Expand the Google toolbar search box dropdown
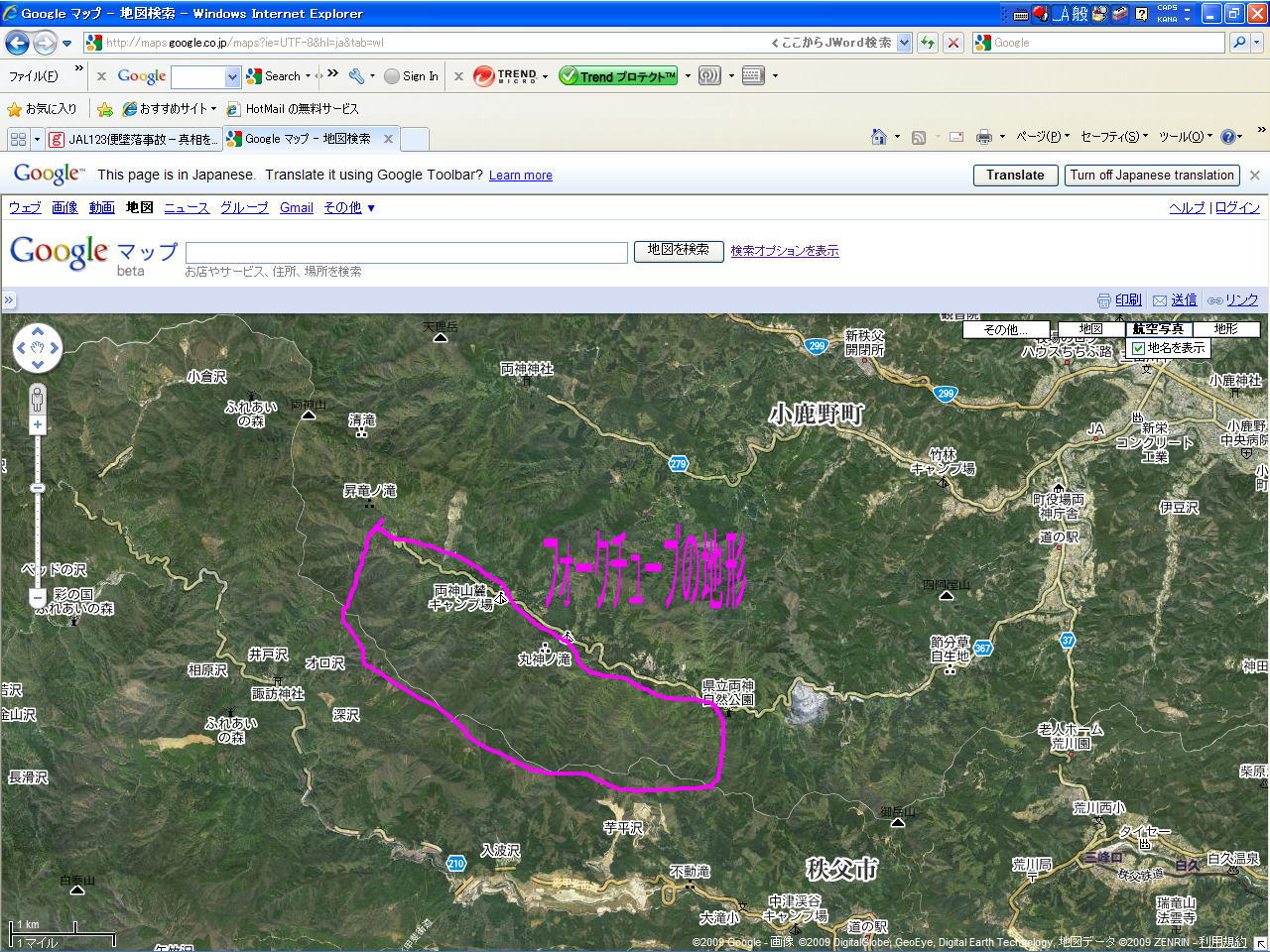 pos(233,76)
